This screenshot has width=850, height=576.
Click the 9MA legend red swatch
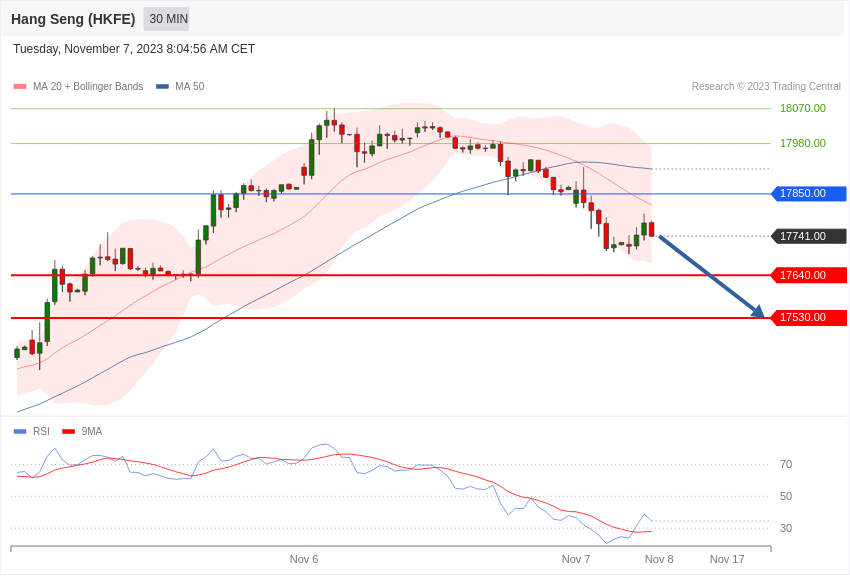tap(68, 432)
